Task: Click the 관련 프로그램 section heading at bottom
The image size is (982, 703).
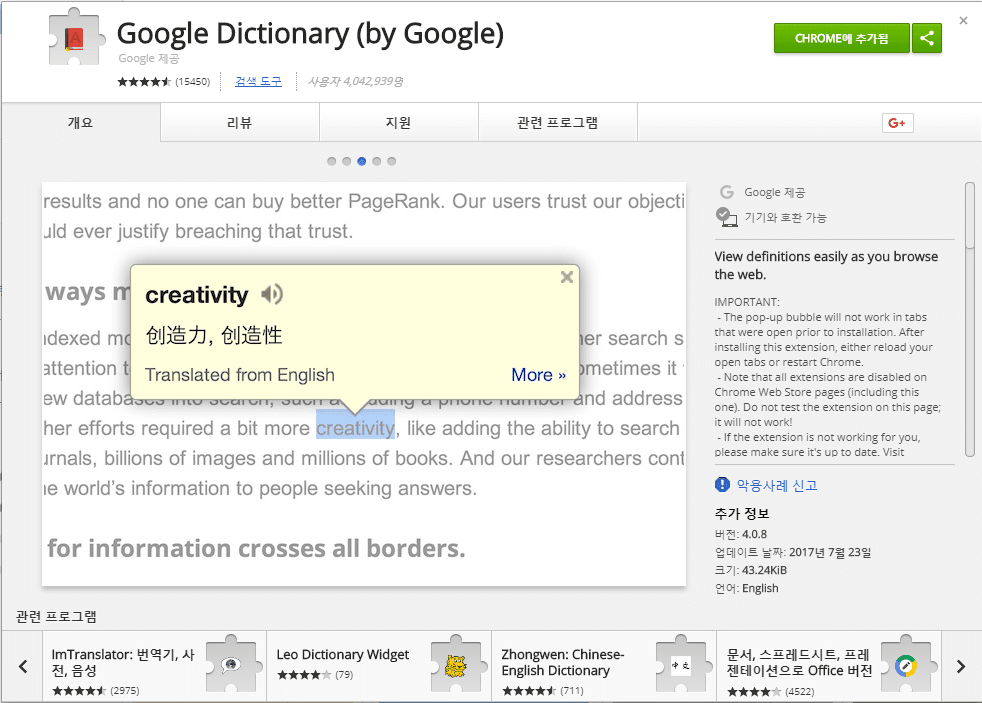Action: (56, 617)
